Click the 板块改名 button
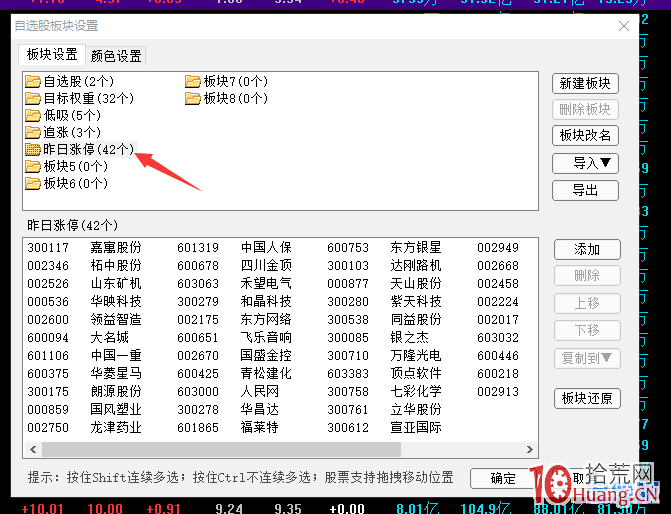The height and width of the screenshot is (514, 671). click(x=585, y=136)
